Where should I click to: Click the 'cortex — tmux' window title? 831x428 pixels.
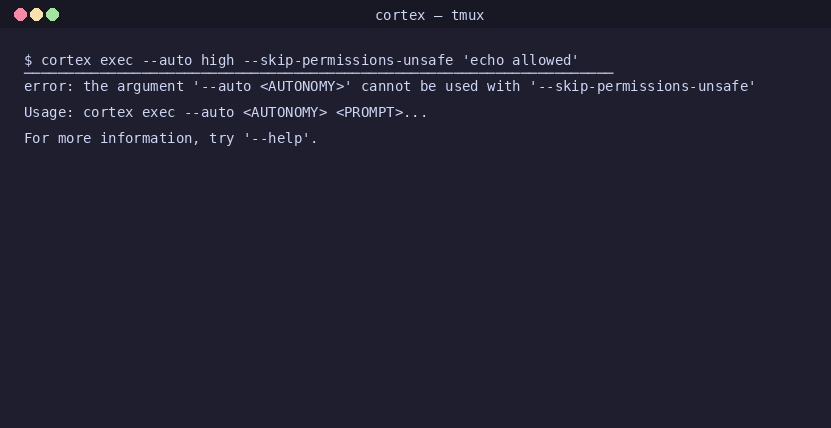coord(429,15)
